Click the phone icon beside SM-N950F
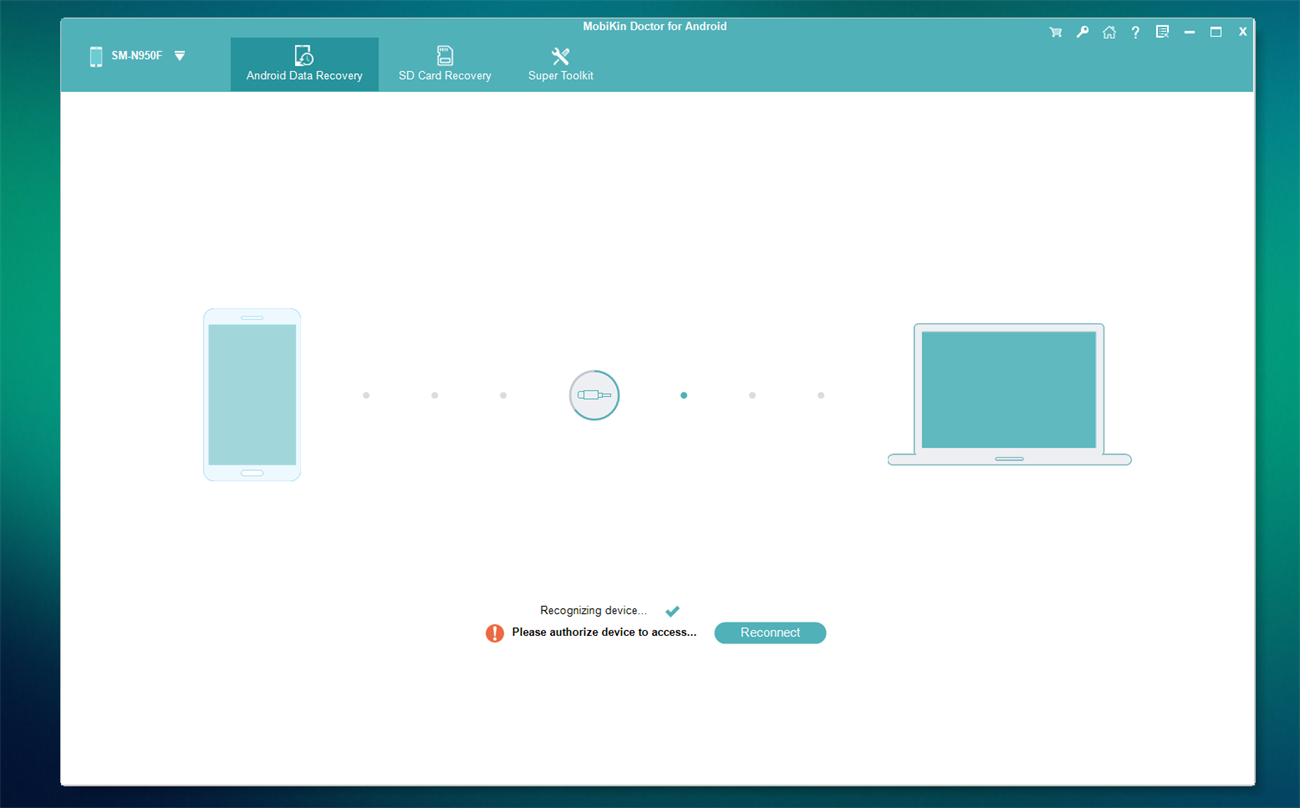 [x=96, y=57]
